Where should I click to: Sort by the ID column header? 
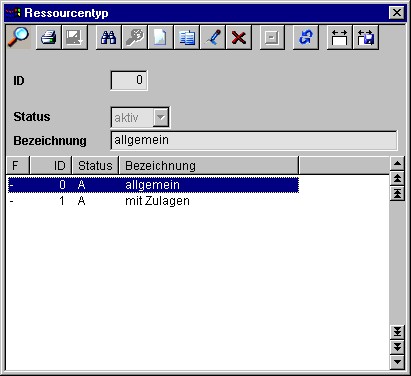pos(51,165)
